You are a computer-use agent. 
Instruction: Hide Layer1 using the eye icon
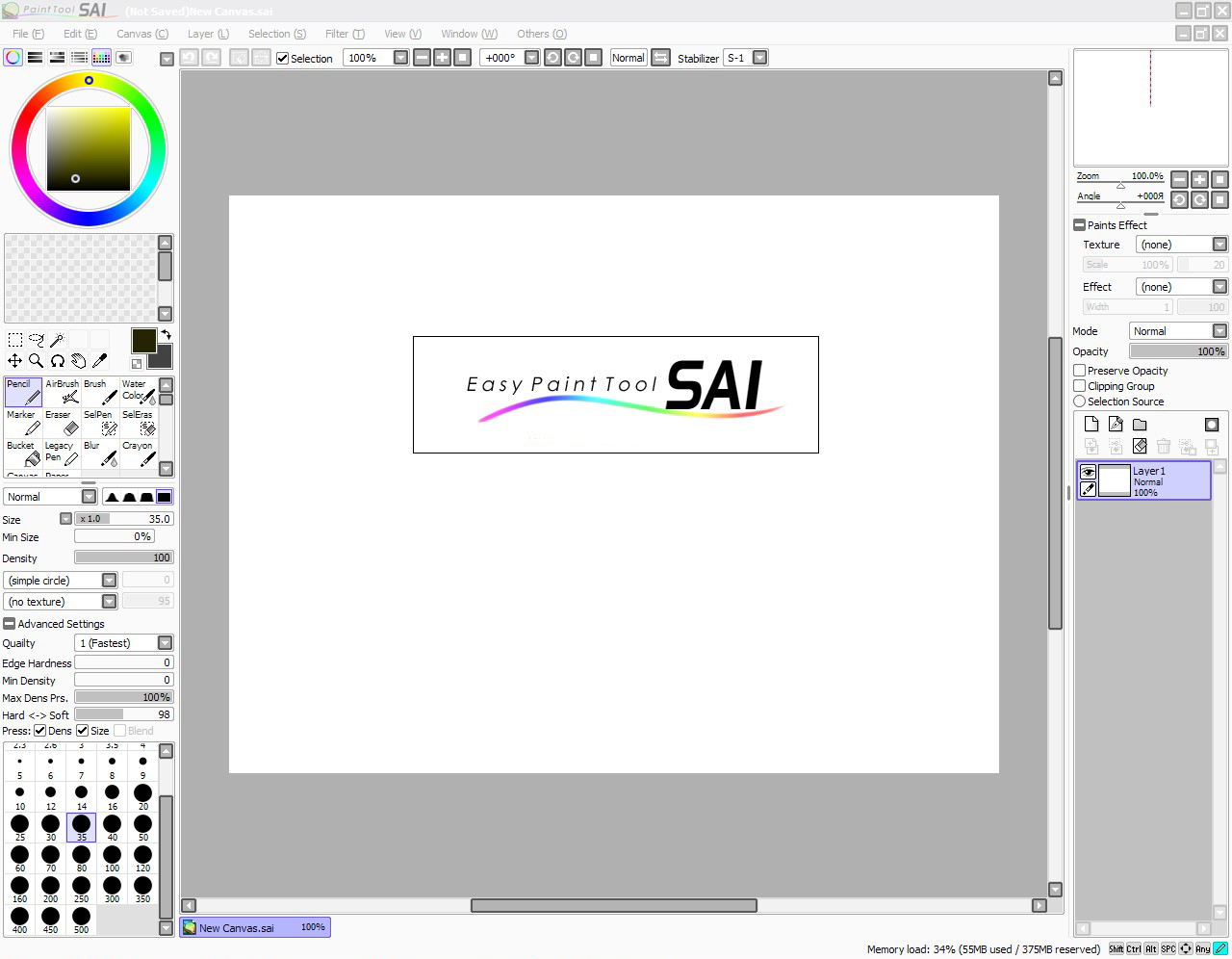pyautogui.click(x=1088, y=472)
